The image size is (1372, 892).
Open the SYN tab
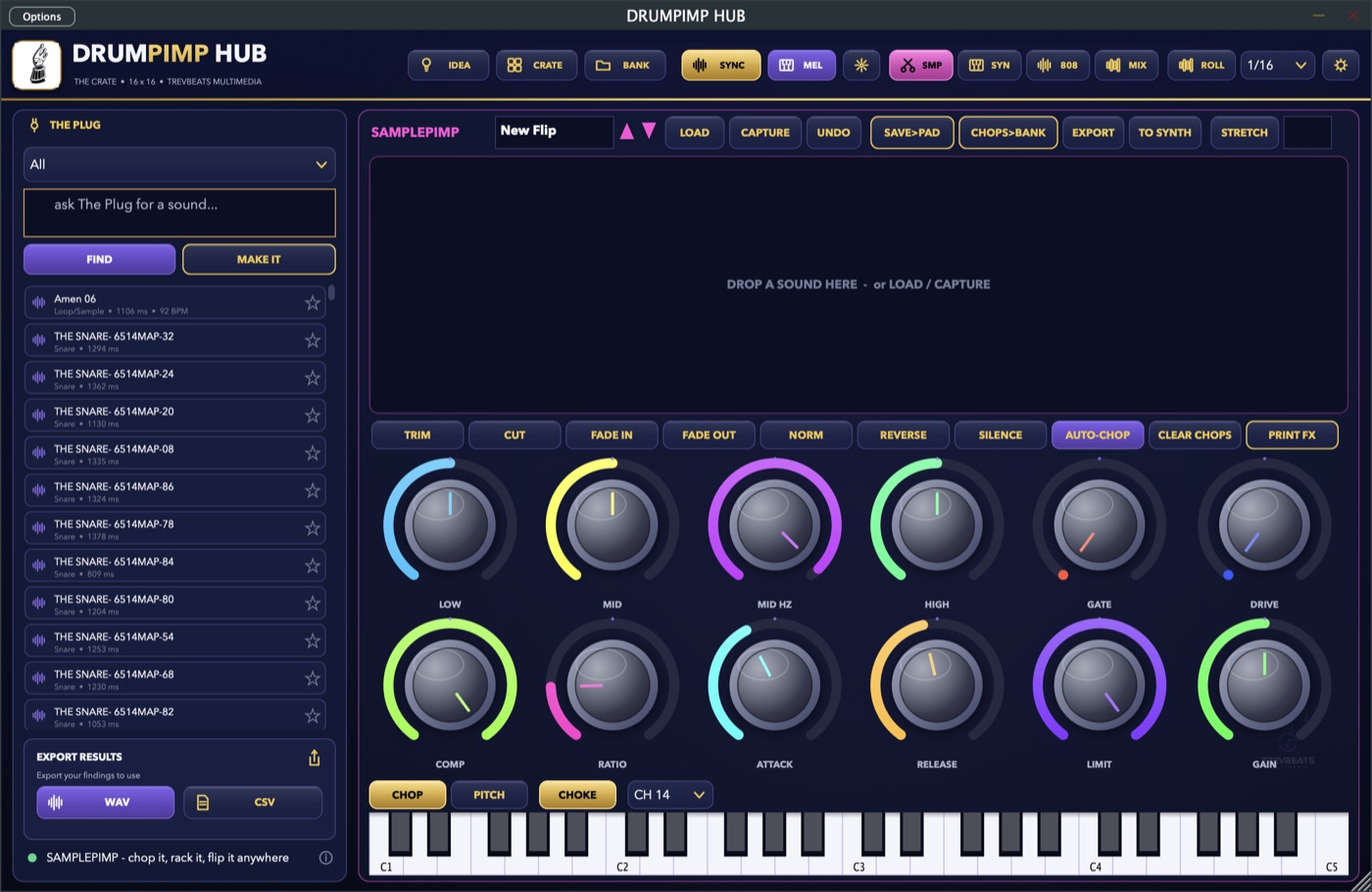pyautogui.click(x=990, y=66)
